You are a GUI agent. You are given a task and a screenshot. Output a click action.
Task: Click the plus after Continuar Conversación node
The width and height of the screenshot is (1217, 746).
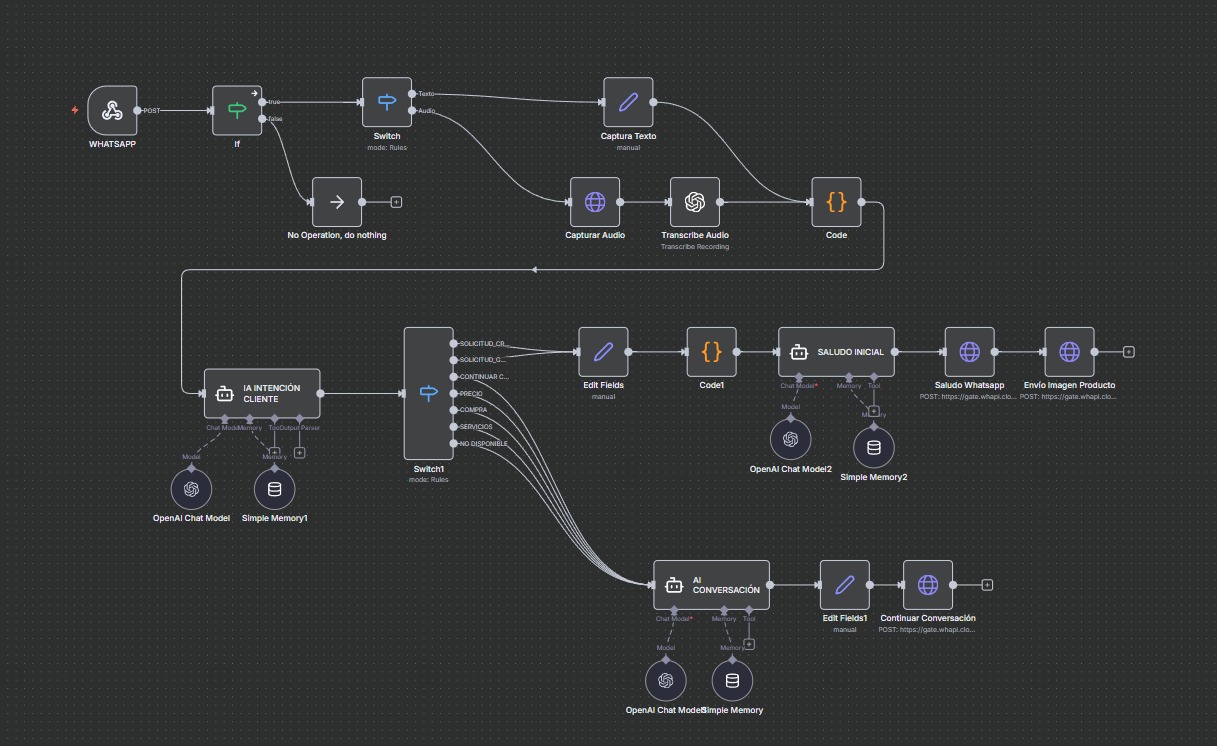click(987, 585)
